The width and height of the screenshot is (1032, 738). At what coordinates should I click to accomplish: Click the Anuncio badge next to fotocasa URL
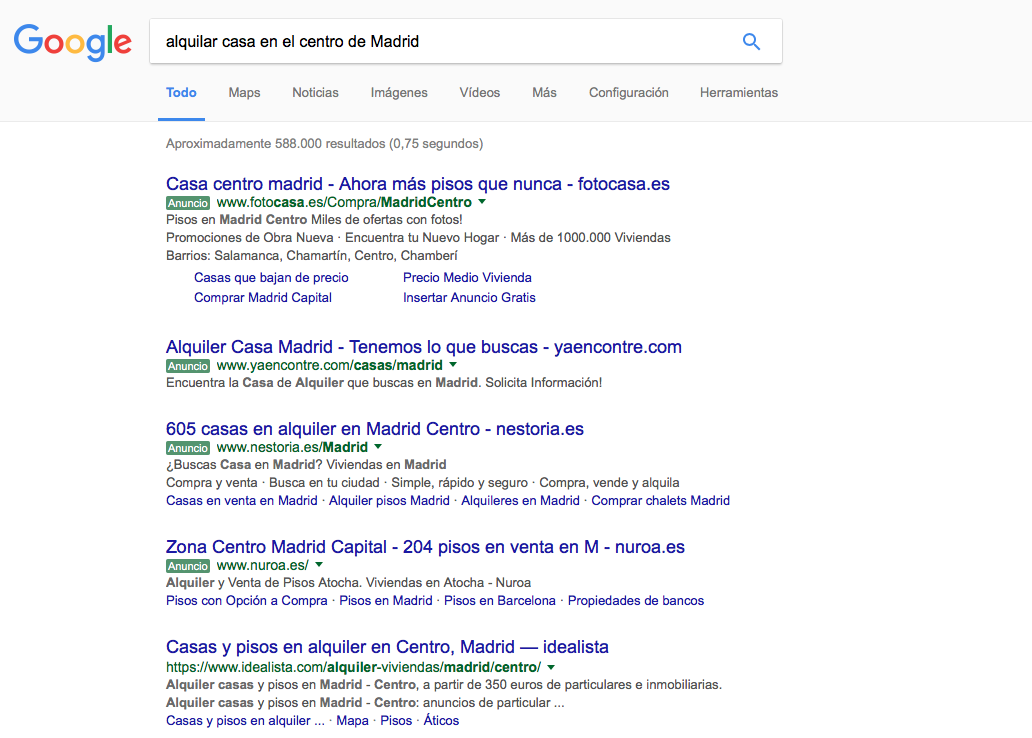[188, 203]
